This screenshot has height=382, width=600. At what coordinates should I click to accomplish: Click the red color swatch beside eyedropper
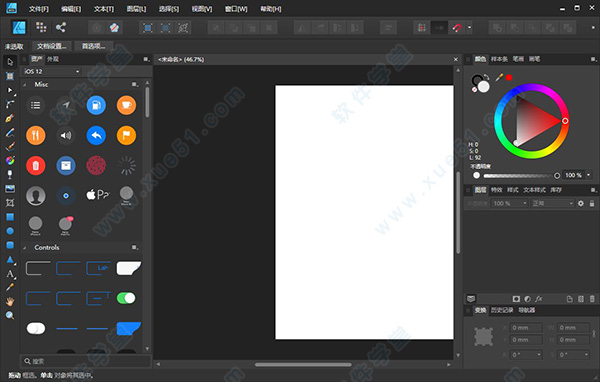(509, 78)
